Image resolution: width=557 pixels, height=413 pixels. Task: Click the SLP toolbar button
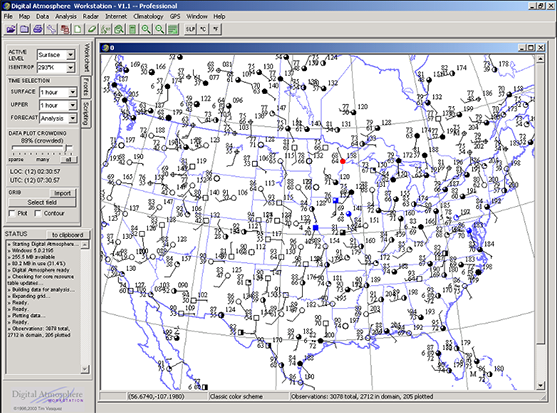(190, 29)
